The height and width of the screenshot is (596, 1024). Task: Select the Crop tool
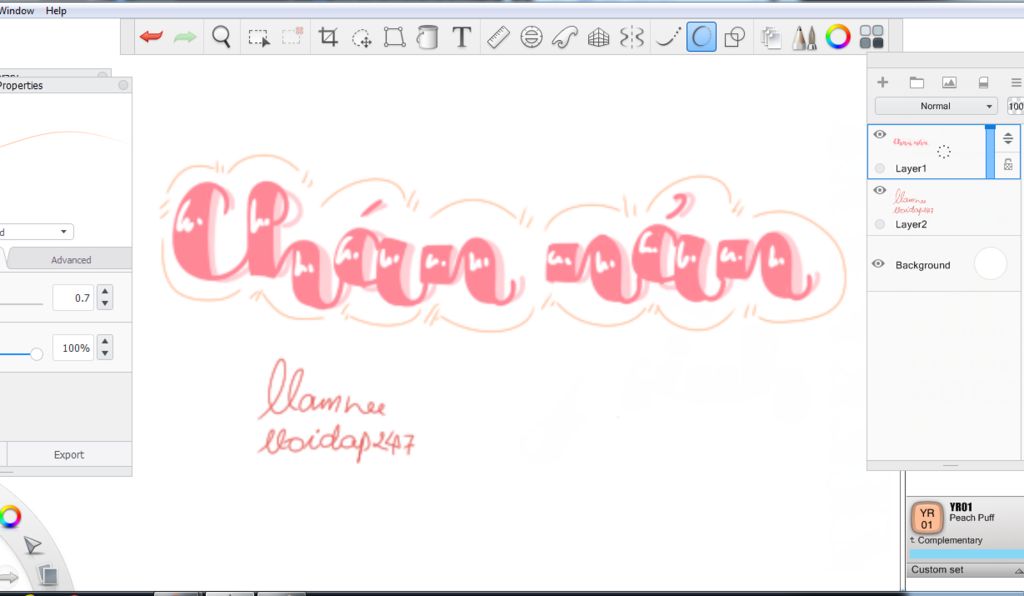click(328, 37)
